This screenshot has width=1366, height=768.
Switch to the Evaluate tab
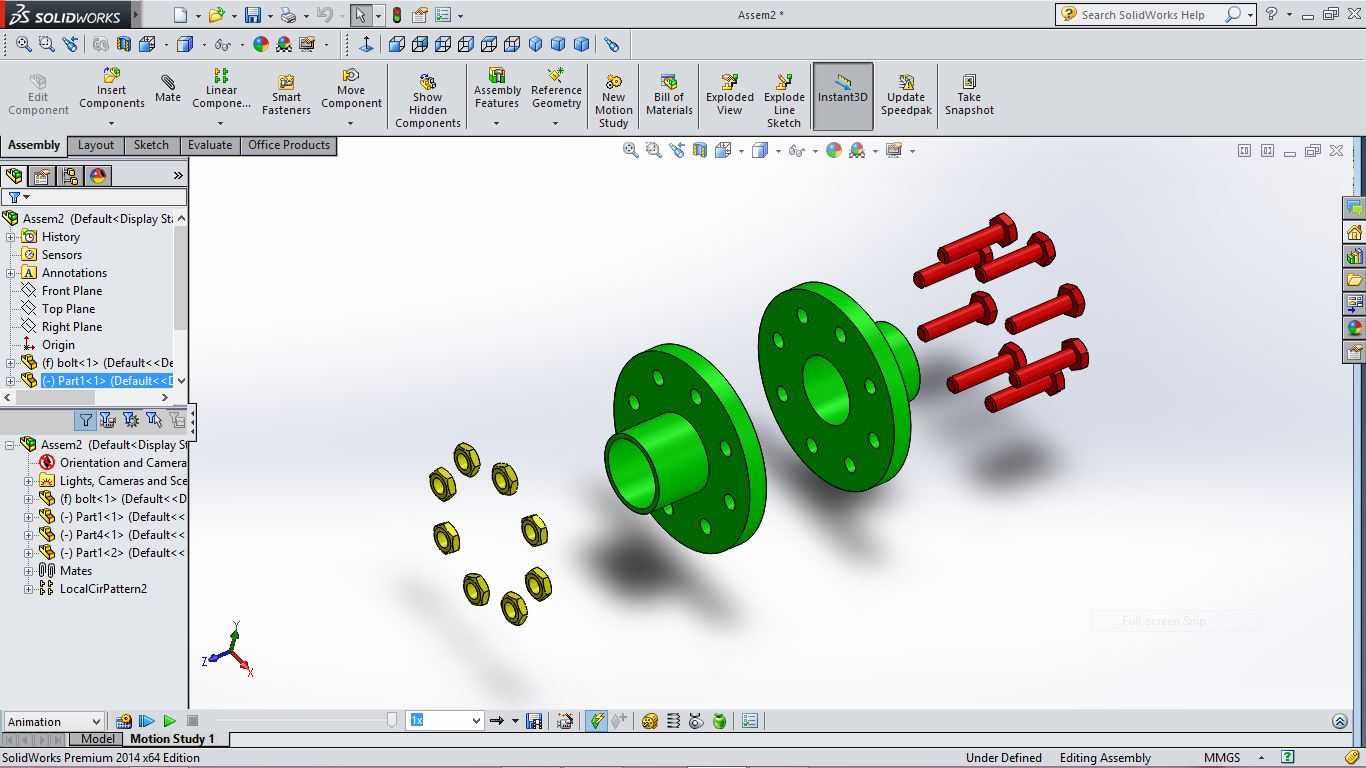tap(210, 146)
